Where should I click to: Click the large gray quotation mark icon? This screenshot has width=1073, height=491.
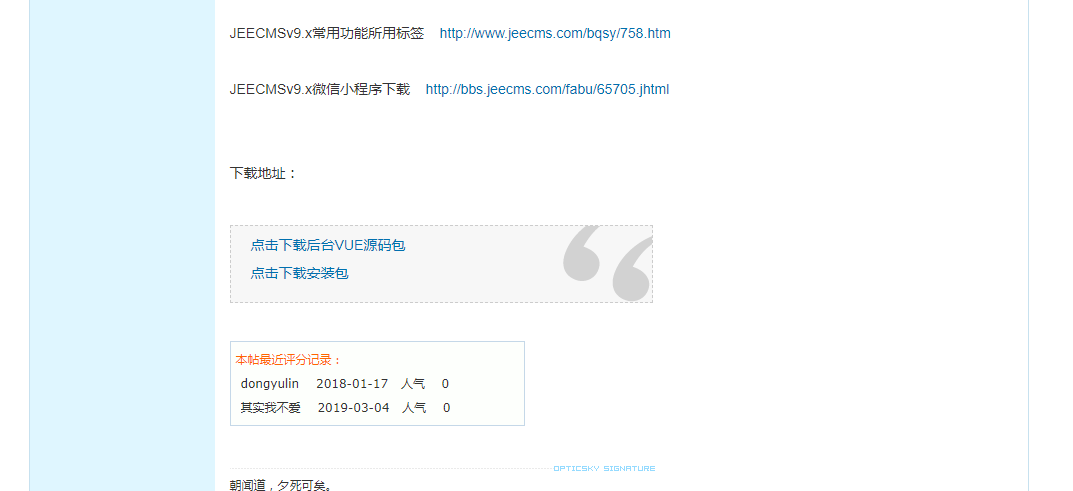[607, 263]
